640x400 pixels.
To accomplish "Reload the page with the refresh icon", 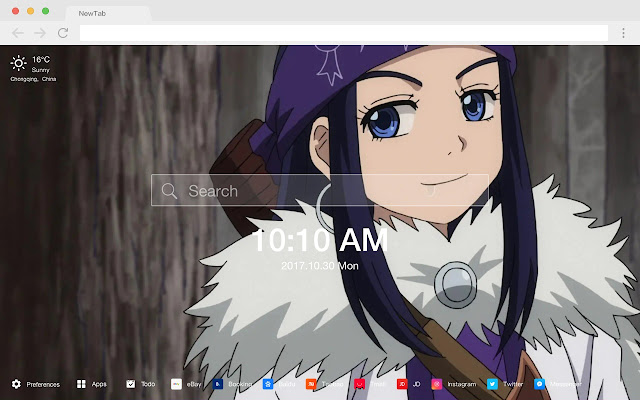I will (x=63, y=33).
